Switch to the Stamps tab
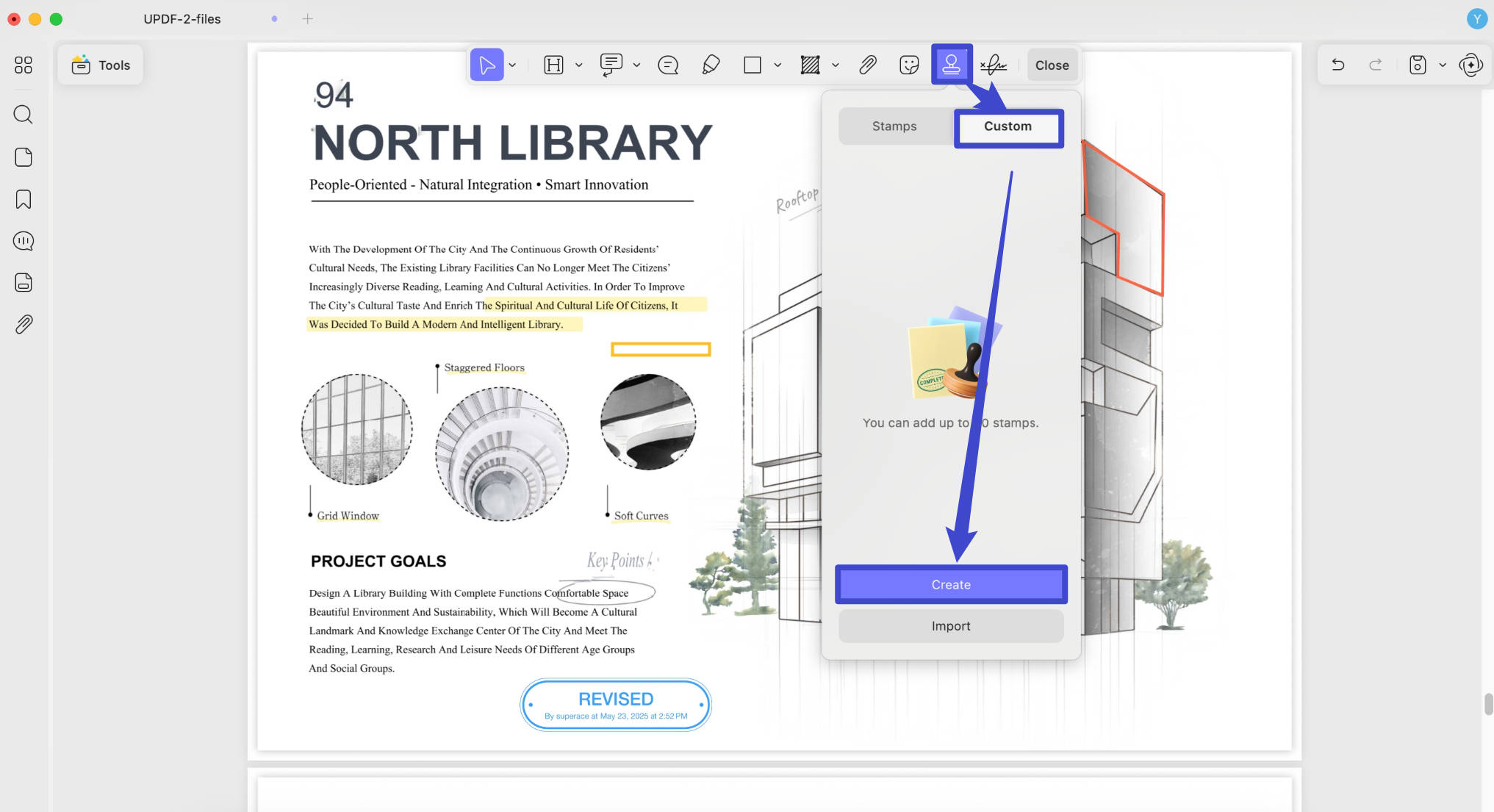1494x812 pixels. point(894,126)
